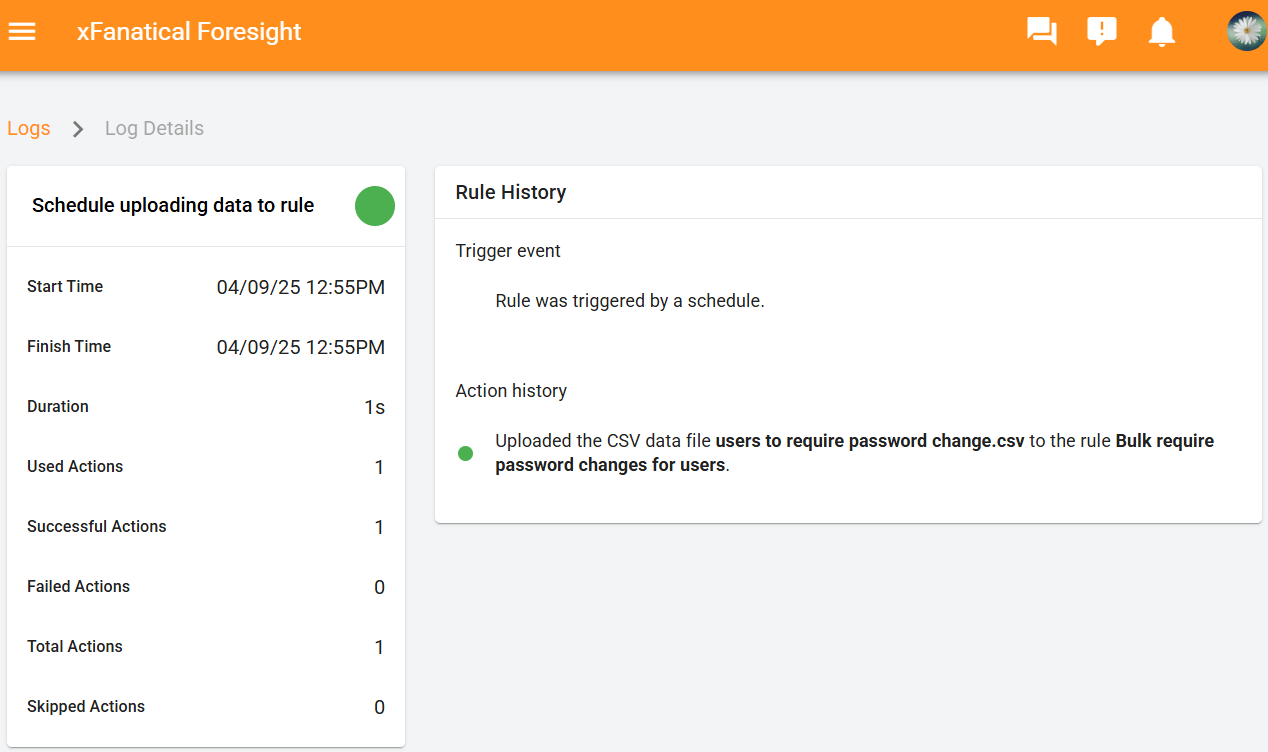The image size is (1268, 752).
Task: Open the hamburger navigation menu
Action: pyautogui.click(x=22, y=32)
